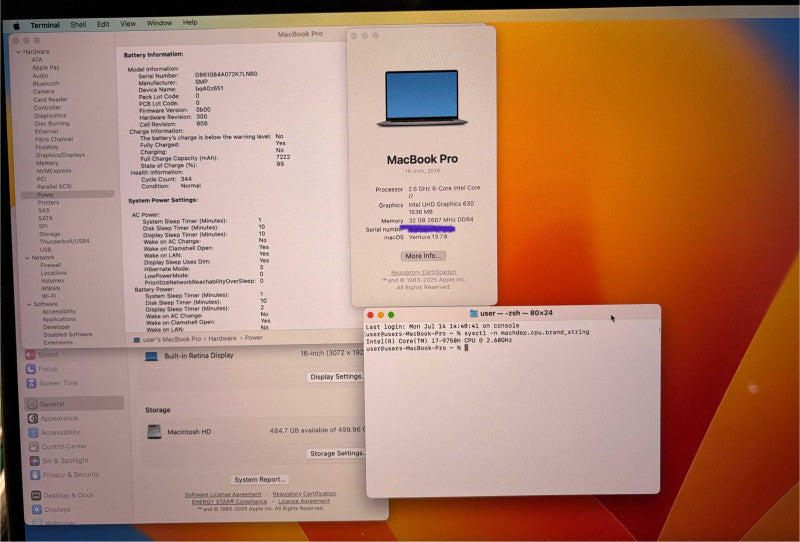This screenshot has width=800, height=542.
Task: Open Software License Agreement link
Action: [223, 495]
